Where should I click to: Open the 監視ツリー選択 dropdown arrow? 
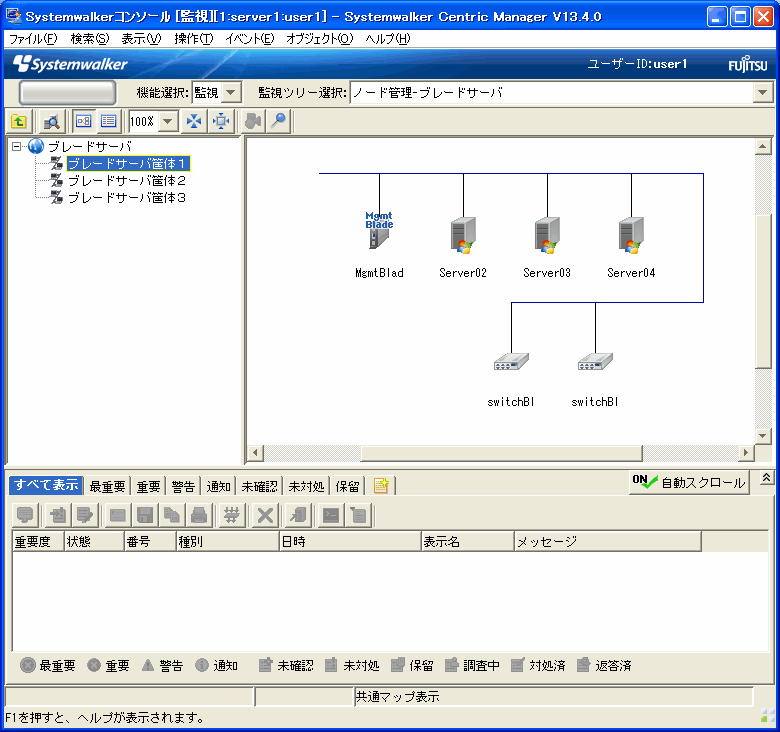click(763, 92)
